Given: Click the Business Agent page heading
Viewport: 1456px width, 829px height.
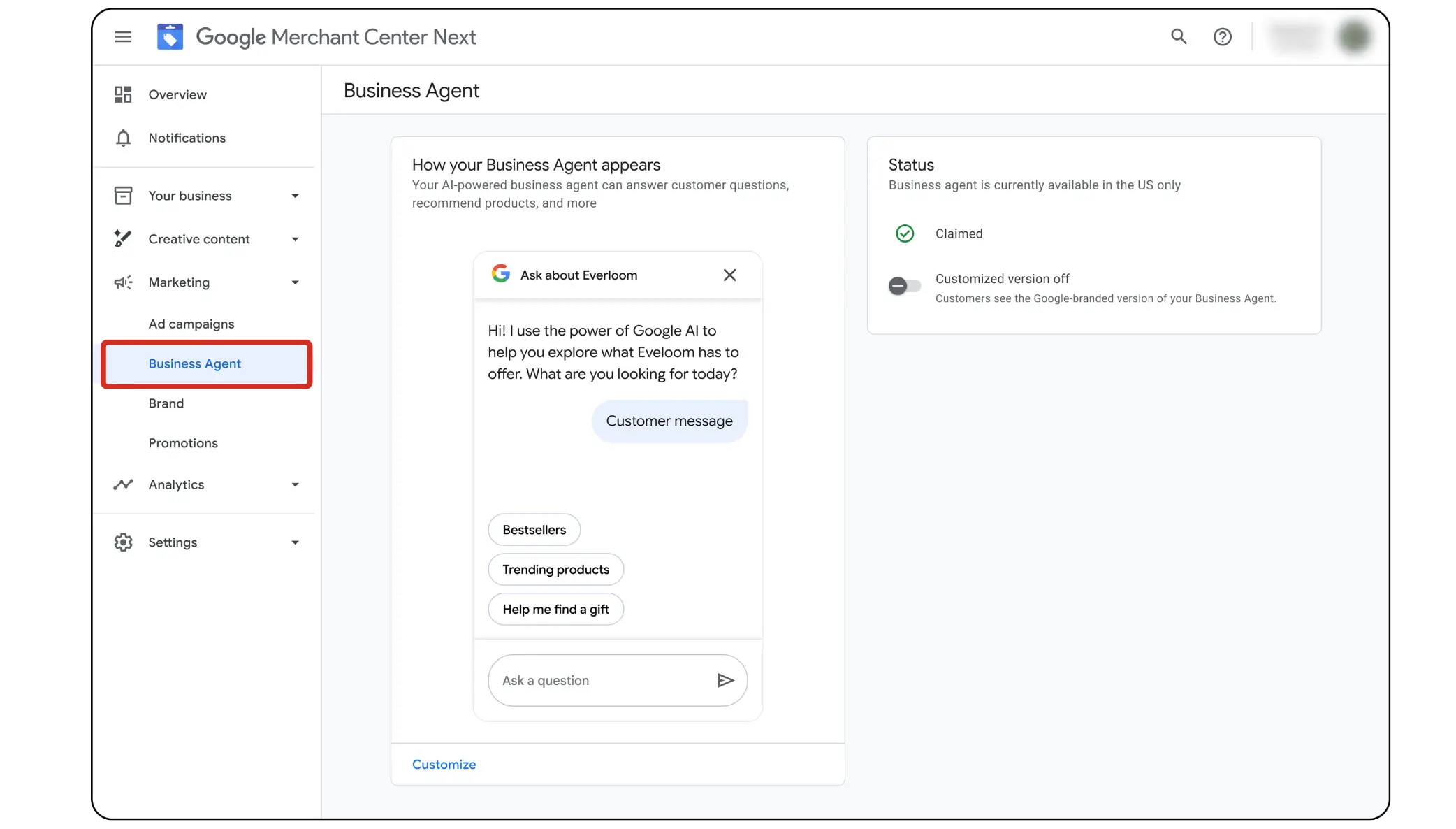Looking at the screenshot, I should (x=412, y=91).
